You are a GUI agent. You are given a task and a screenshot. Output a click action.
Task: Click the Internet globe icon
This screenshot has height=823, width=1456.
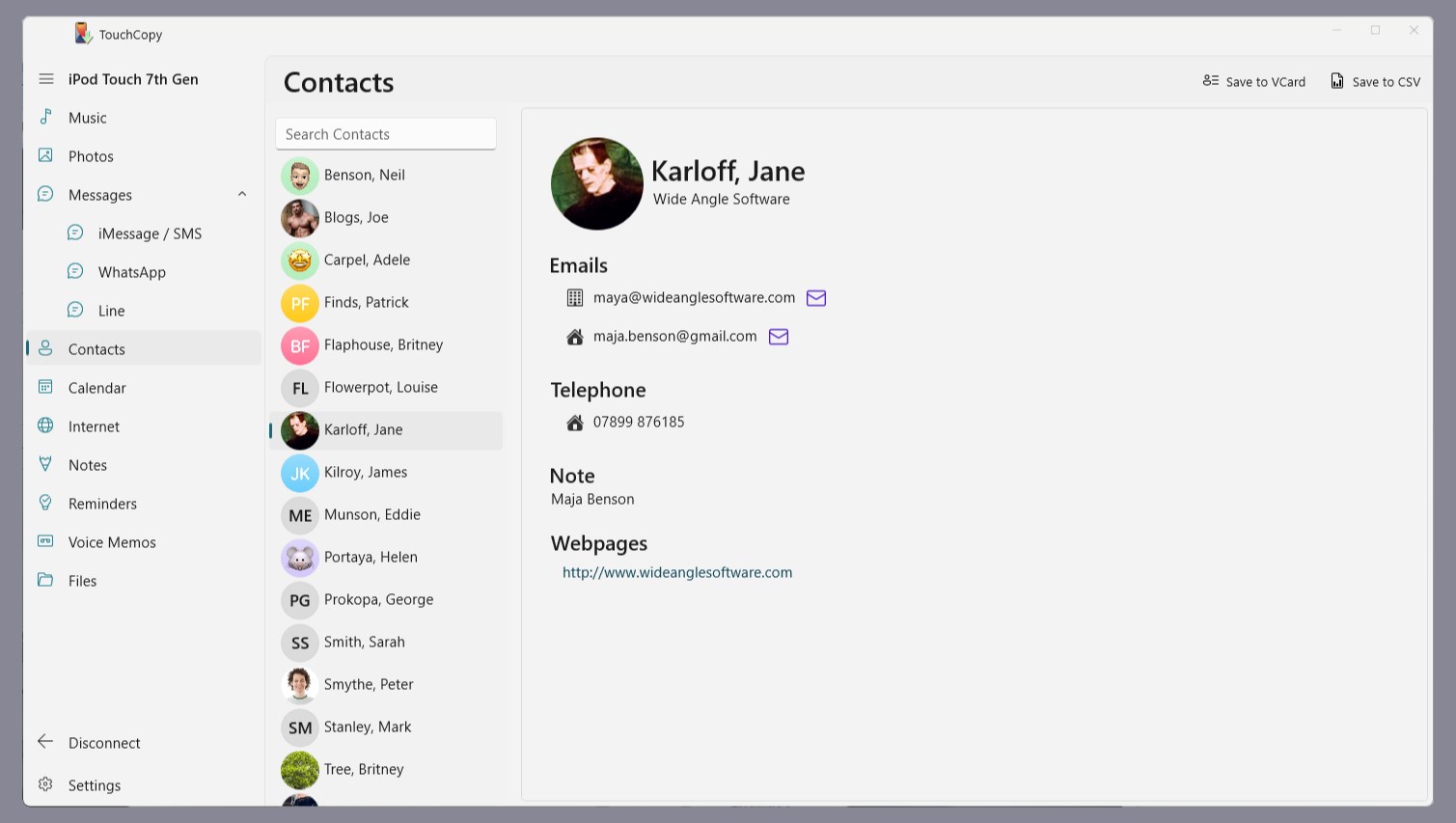(x=45, y=425)
